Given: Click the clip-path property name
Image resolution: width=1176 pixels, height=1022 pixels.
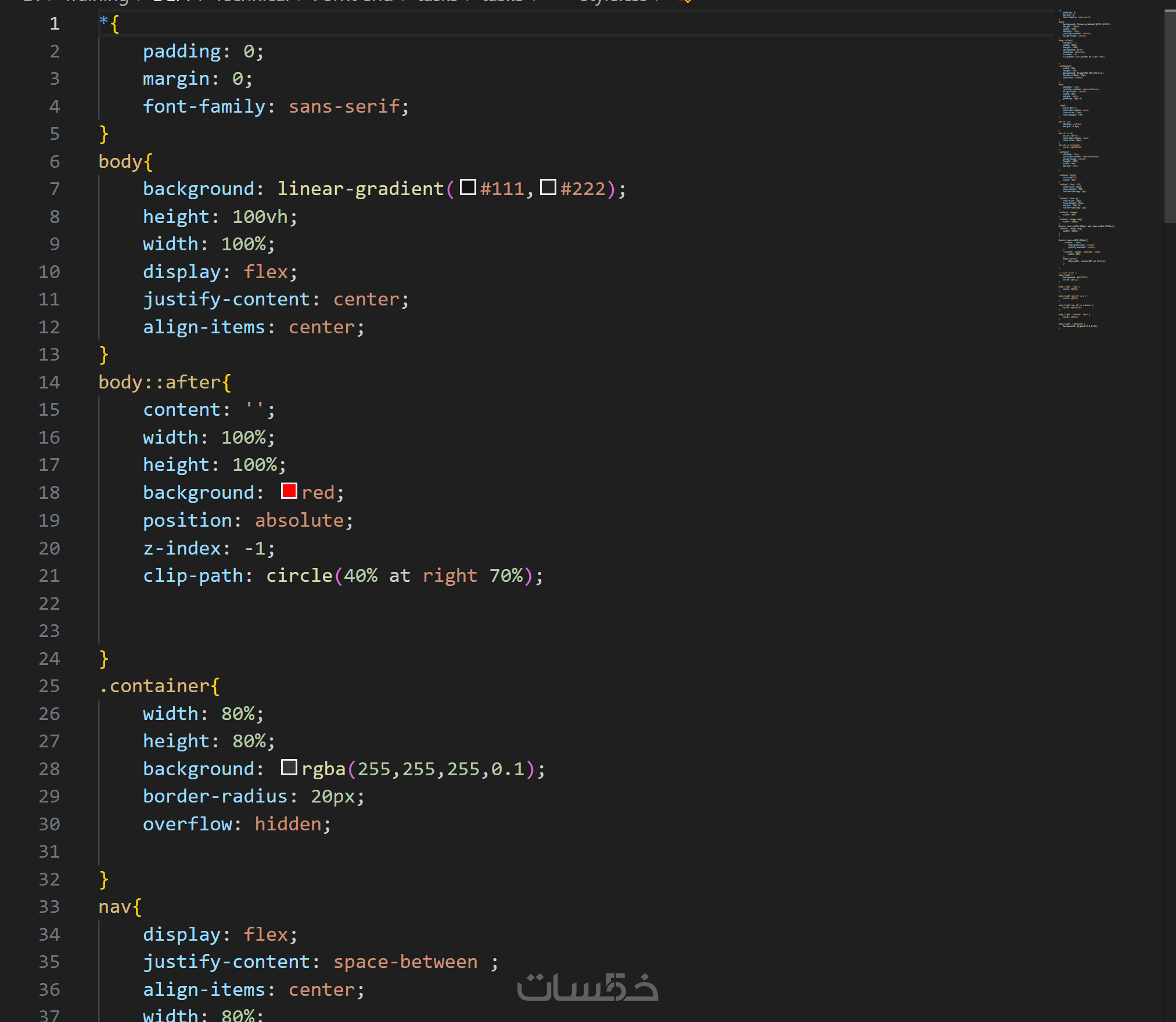Looking at the screenshot, I should coord(193,575).
